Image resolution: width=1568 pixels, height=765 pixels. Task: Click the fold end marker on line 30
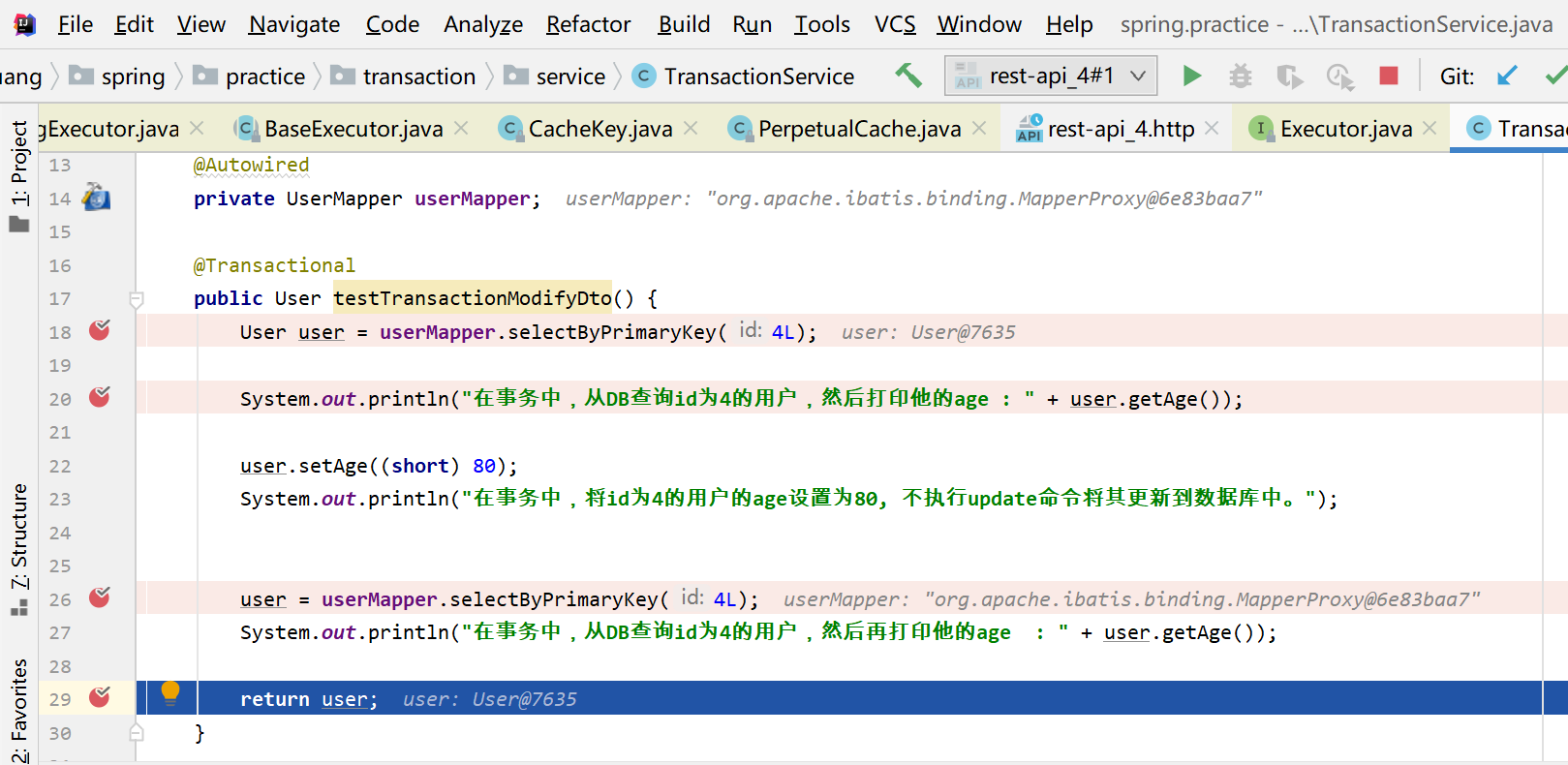coord(137,732)
